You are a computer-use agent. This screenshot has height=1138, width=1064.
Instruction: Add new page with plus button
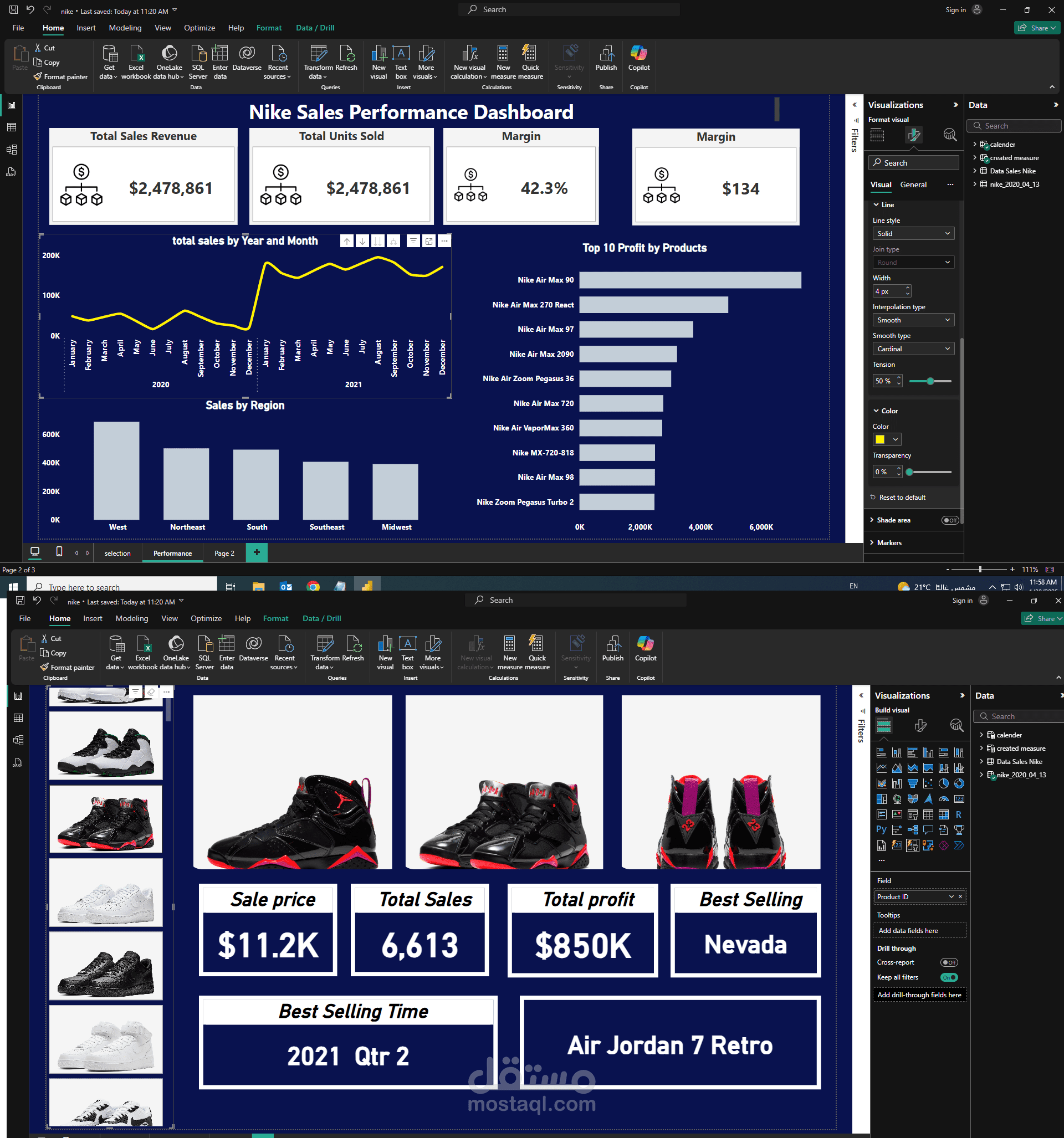coord(257,552)
